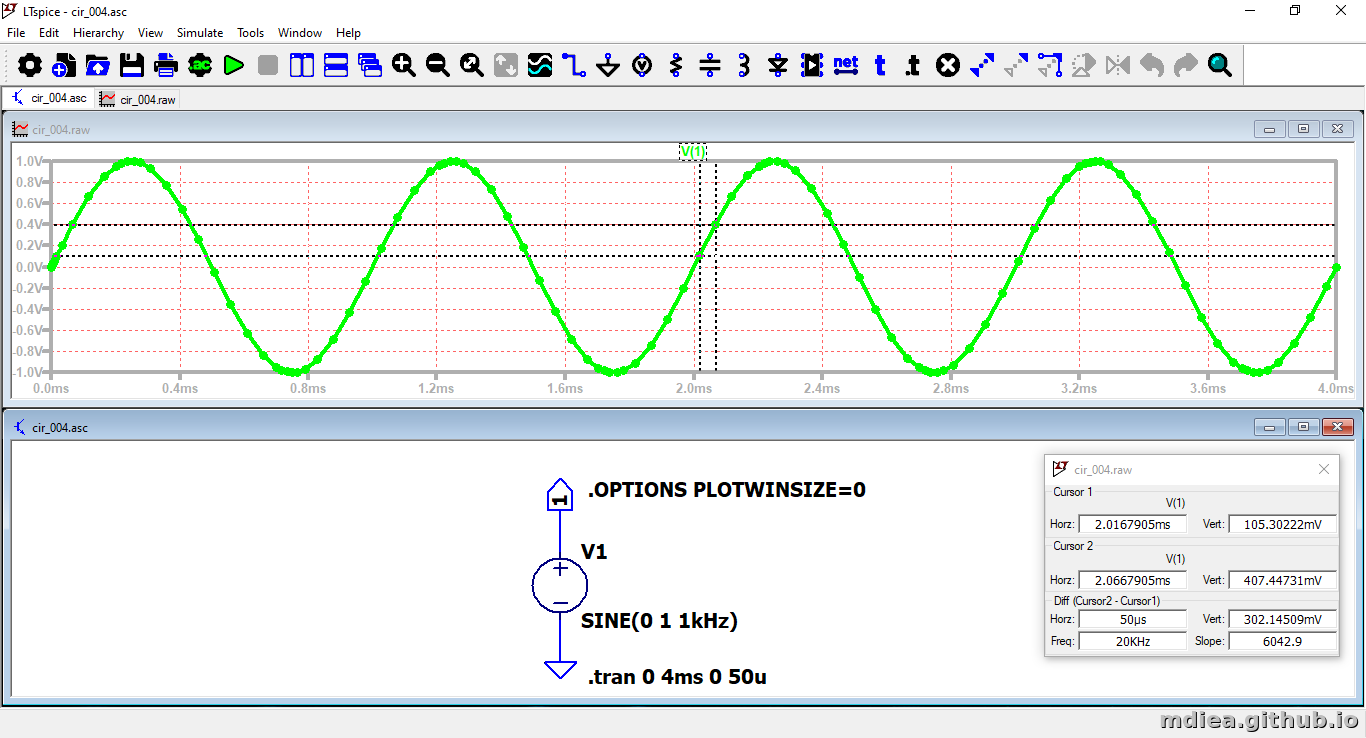
Task: Click the .tran 0 4ms 0 50u directive
Action: click(677, 677)
